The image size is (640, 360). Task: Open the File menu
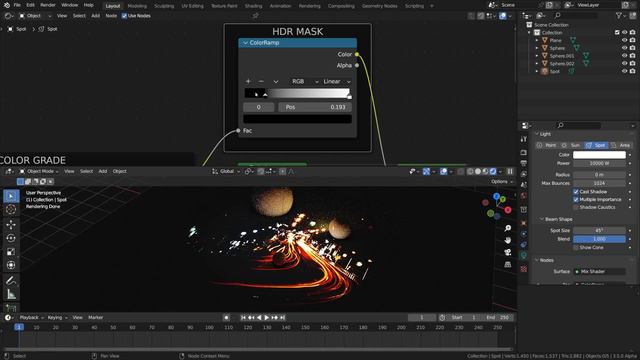pyautogui.click(x=17, y=5)
